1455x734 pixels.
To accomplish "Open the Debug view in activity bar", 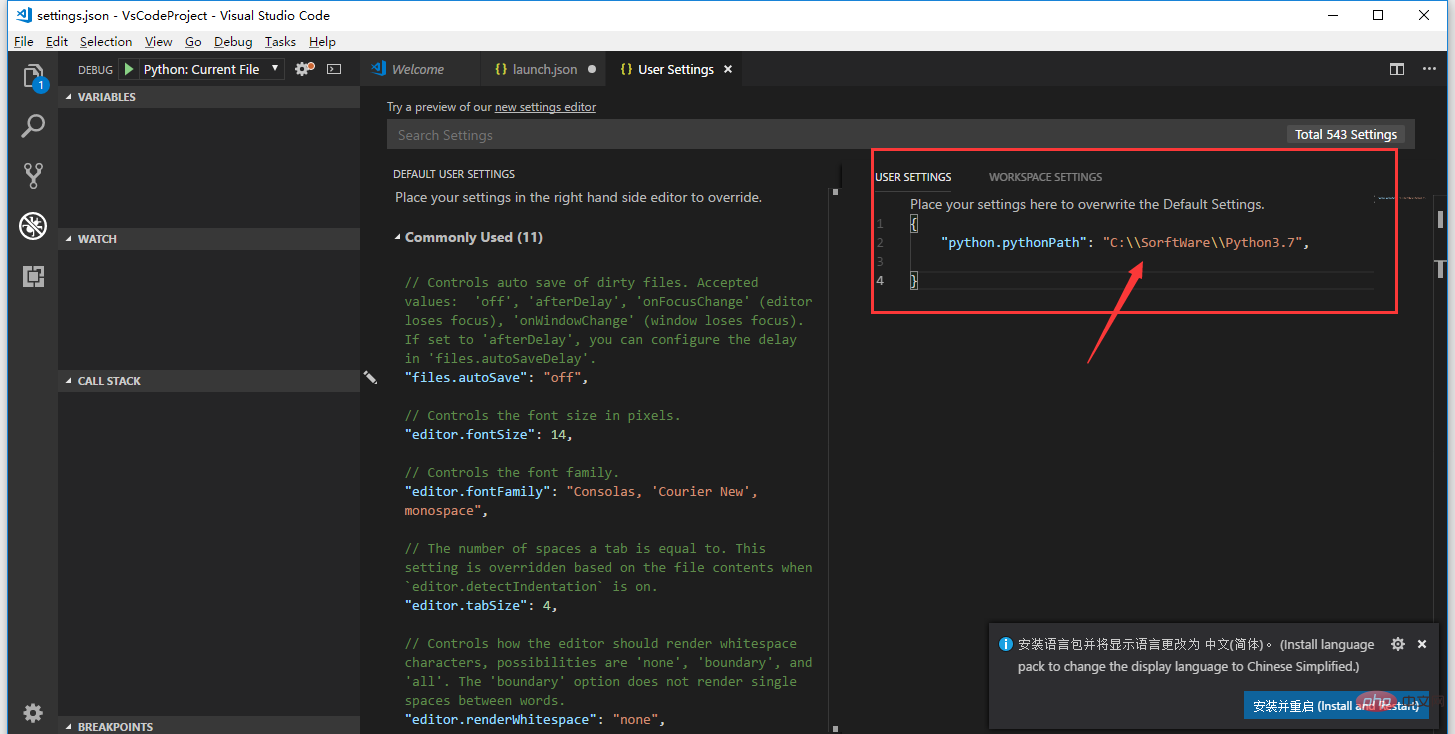I will 33,226.
